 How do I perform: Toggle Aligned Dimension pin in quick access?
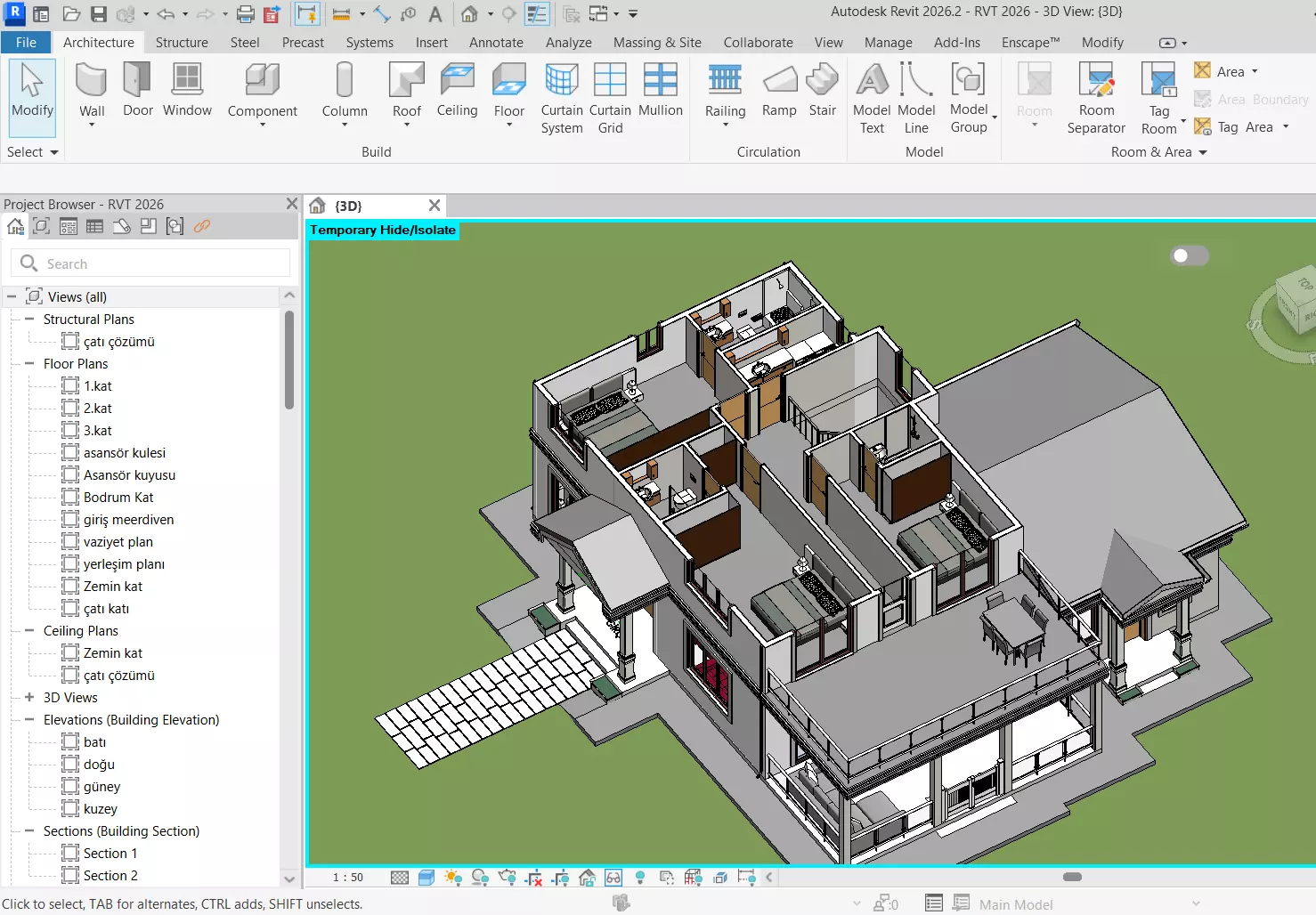tap(307, 14)
